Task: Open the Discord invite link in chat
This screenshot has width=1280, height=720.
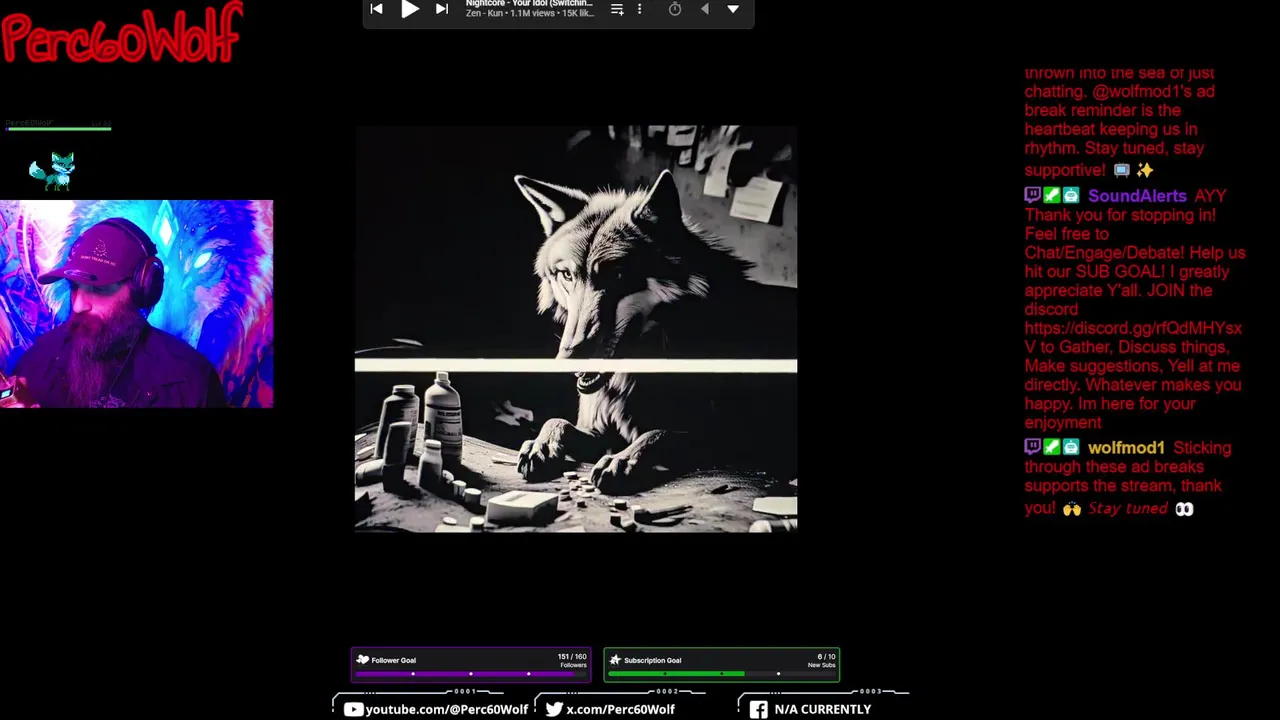Action: pos(1133,337)
